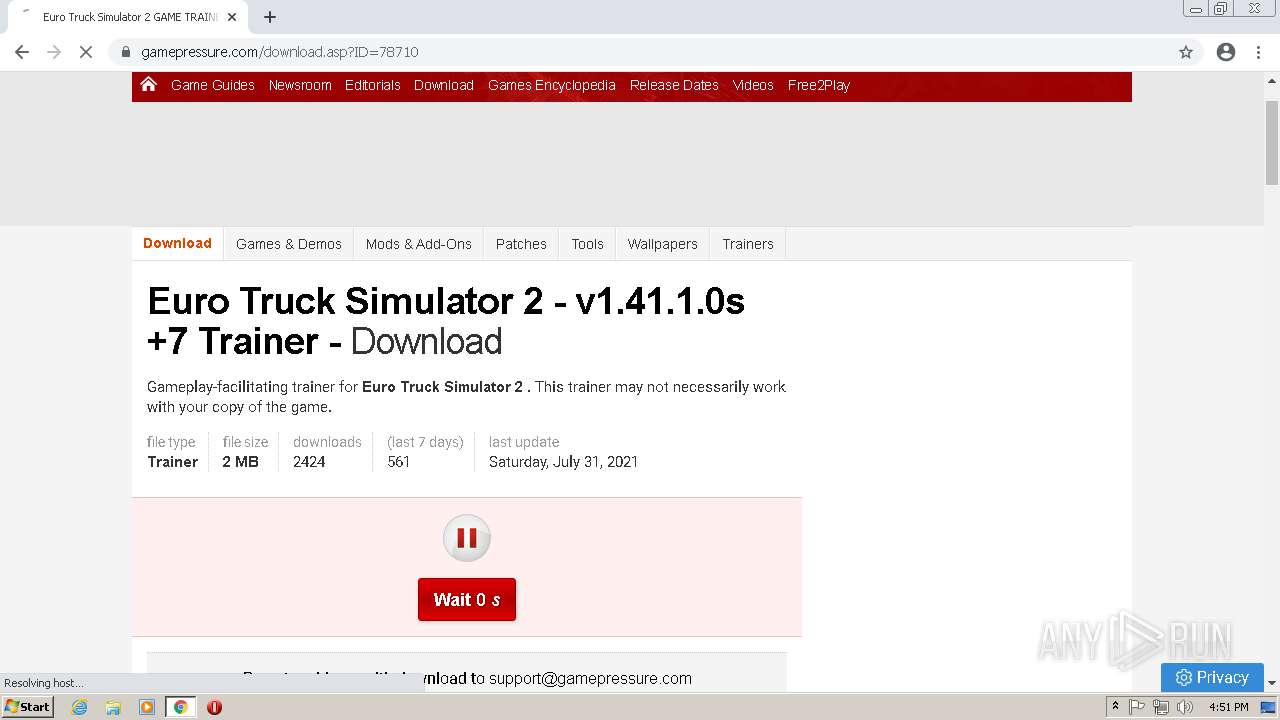Image resolution: width=1280 pixels, height=720 pixels.
Task: Click the file size value 2 MB
Action: pos(240,462)
